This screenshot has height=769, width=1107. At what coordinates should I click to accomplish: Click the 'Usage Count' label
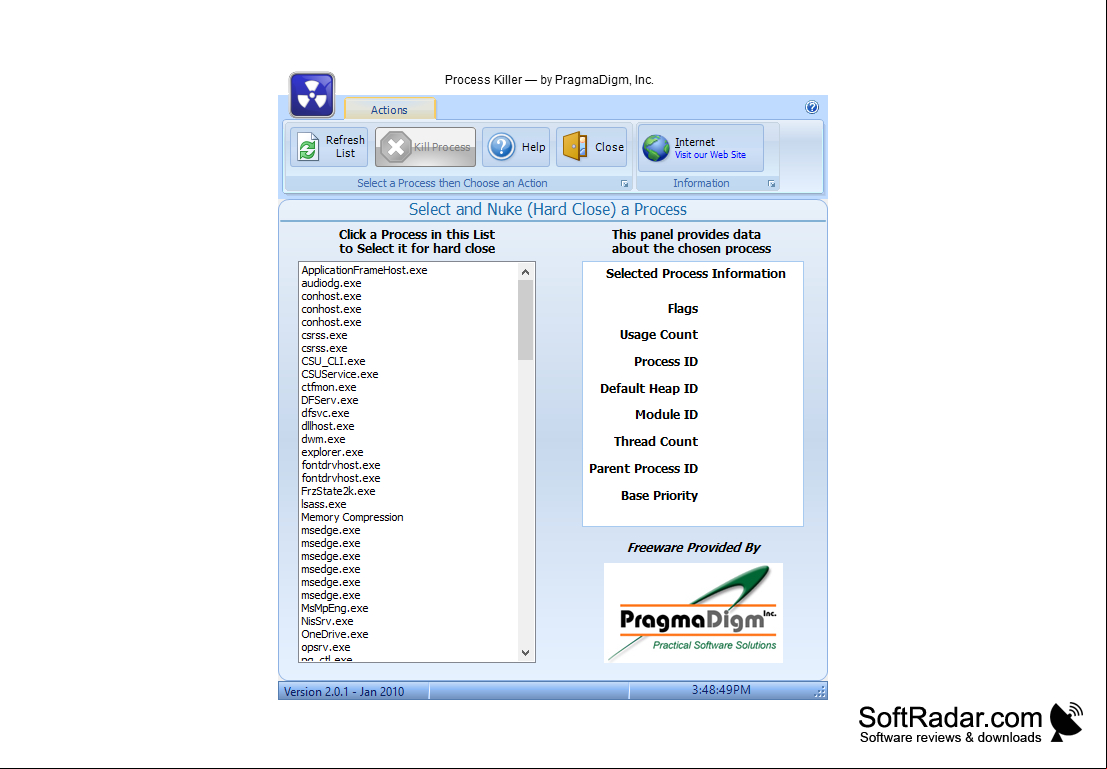click(659, 335)
